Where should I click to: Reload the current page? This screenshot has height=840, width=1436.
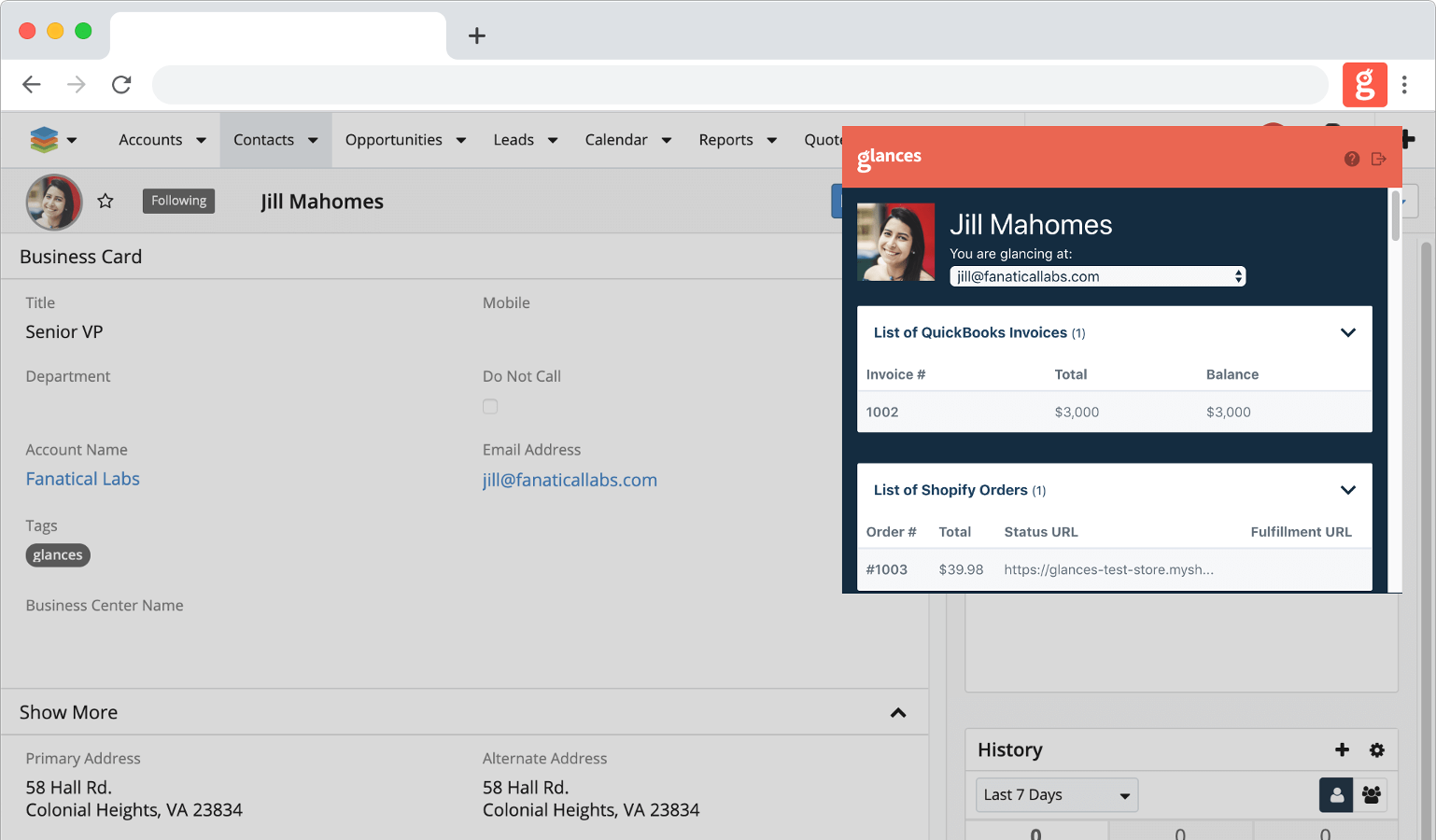121,85
